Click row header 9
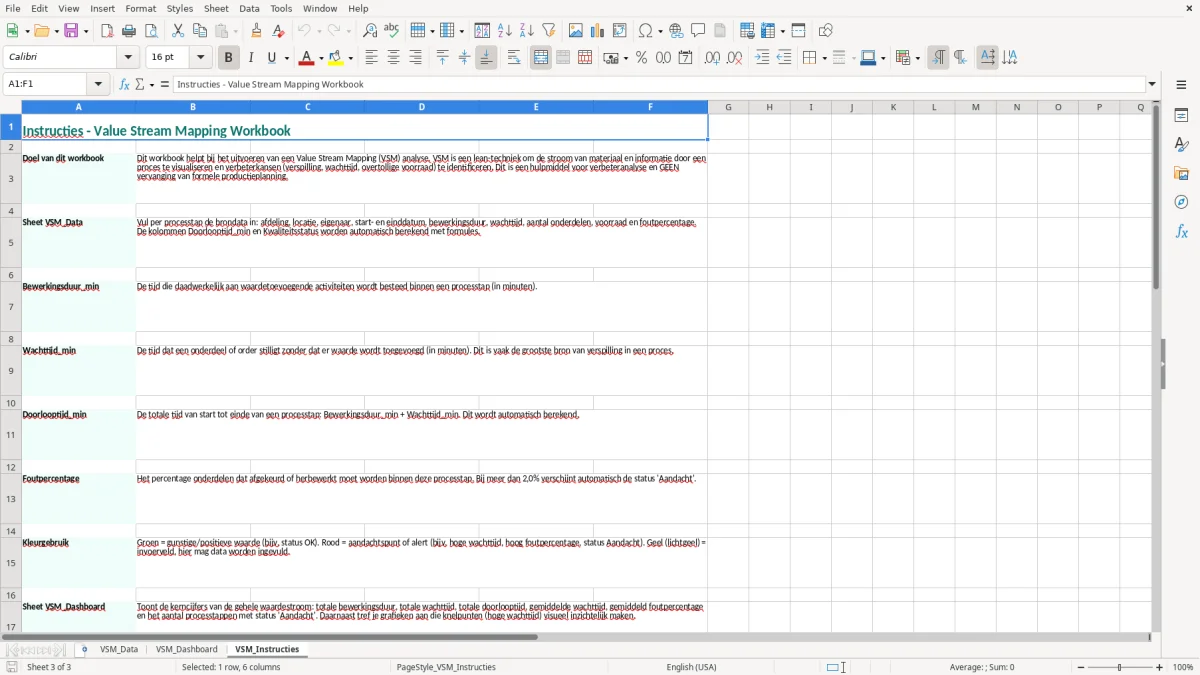This screenshot has height=675, width=1200. pyautogui.click(x=11, y=371)
